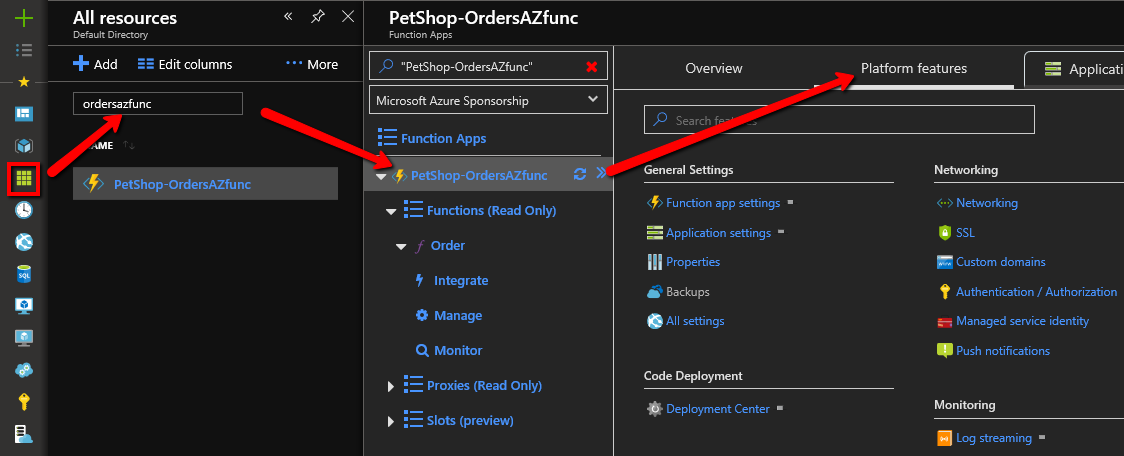Open Resource groups cube icon in sidebar
1124x456 pixels.
pyautogui.click(x=24, y=146)
